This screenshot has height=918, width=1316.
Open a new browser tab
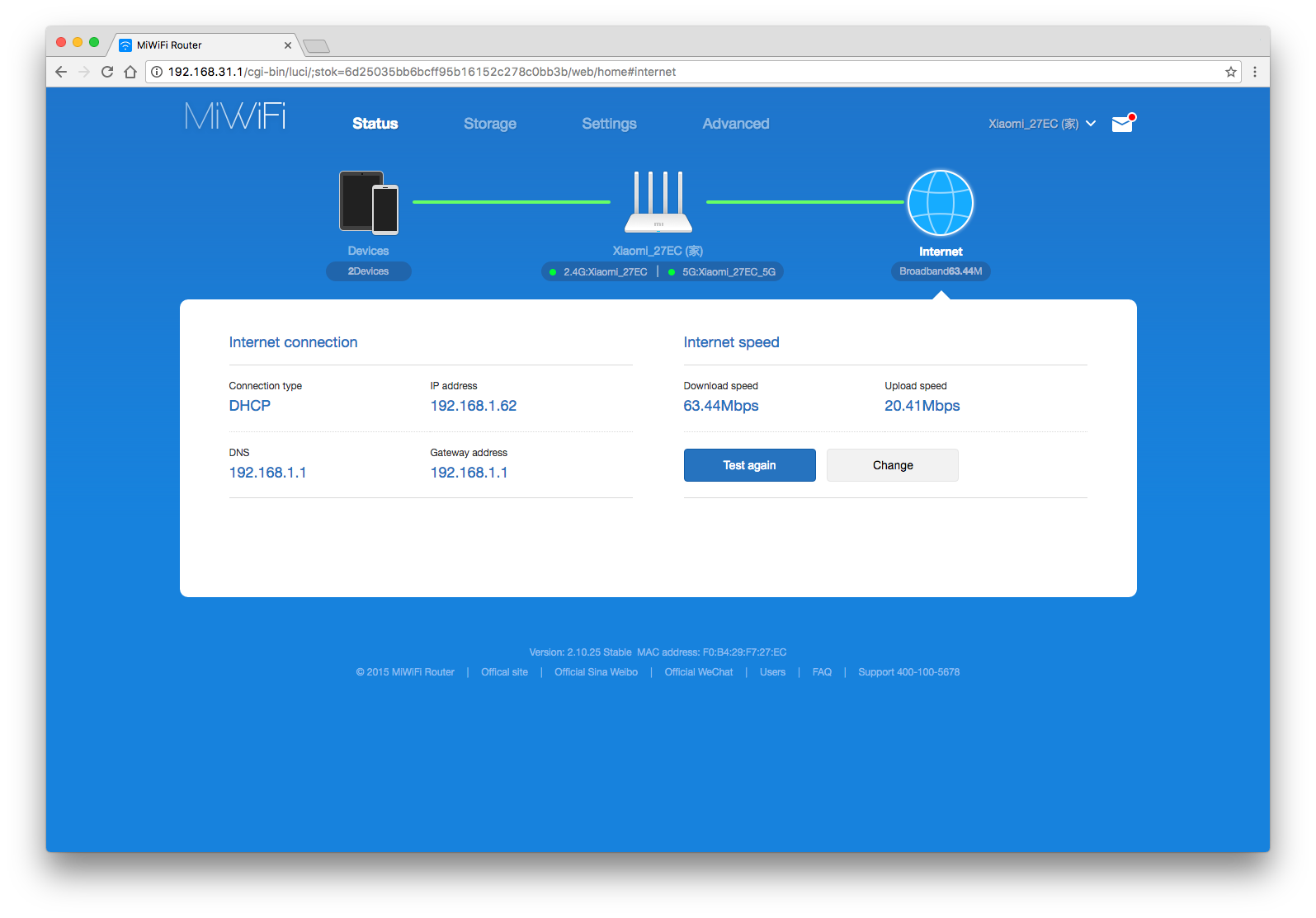tap(316, 46)
